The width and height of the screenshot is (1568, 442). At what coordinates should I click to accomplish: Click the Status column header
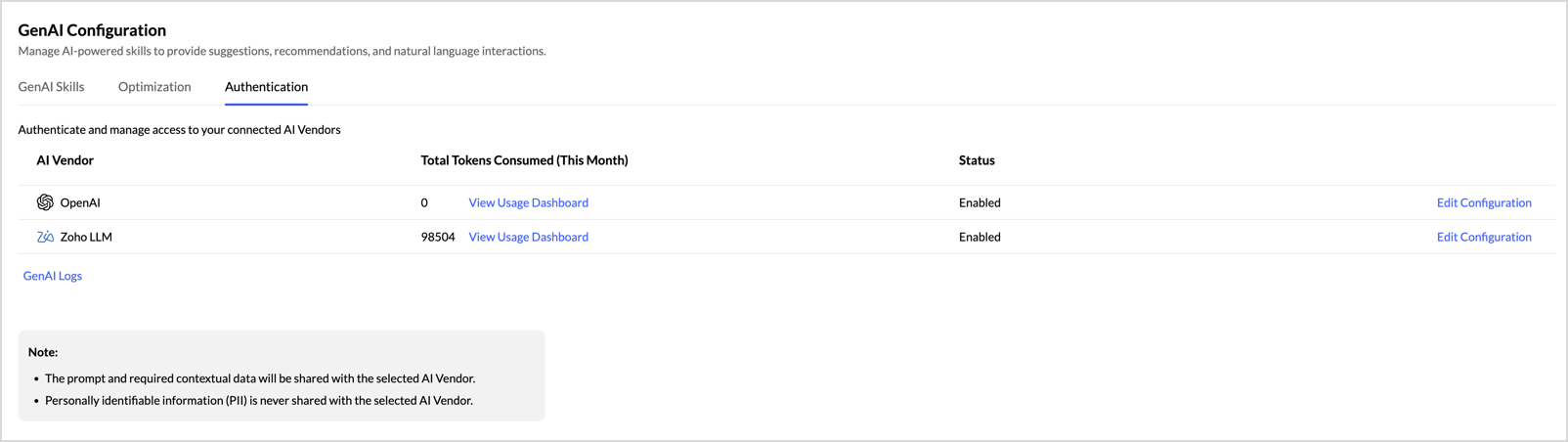coord(976,160)
